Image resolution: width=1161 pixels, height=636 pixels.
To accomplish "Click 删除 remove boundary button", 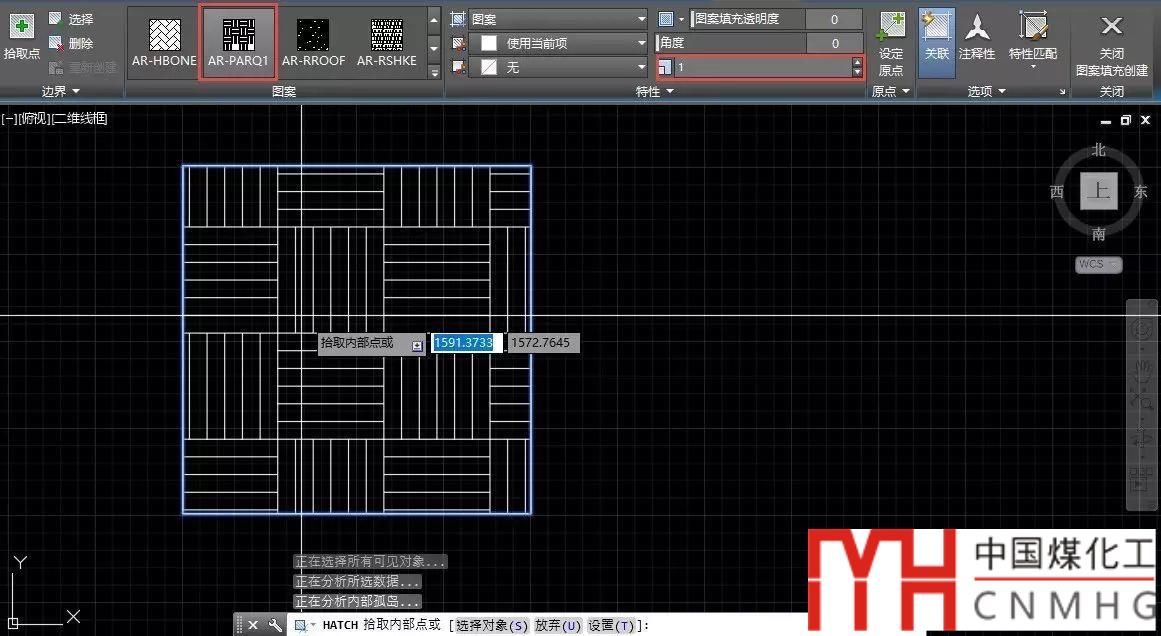I will click(x=72, y=43).
